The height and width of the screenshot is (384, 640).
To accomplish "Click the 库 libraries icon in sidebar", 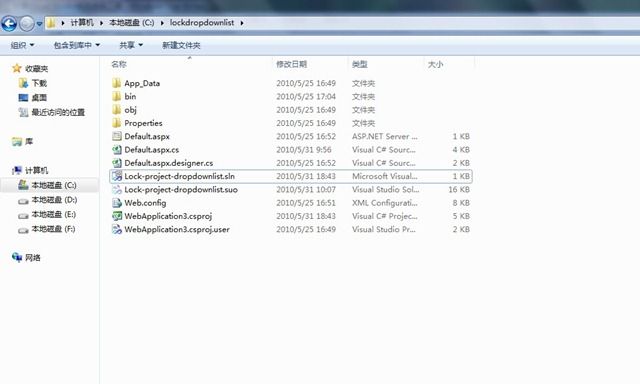I will click(x=17, y=142).
